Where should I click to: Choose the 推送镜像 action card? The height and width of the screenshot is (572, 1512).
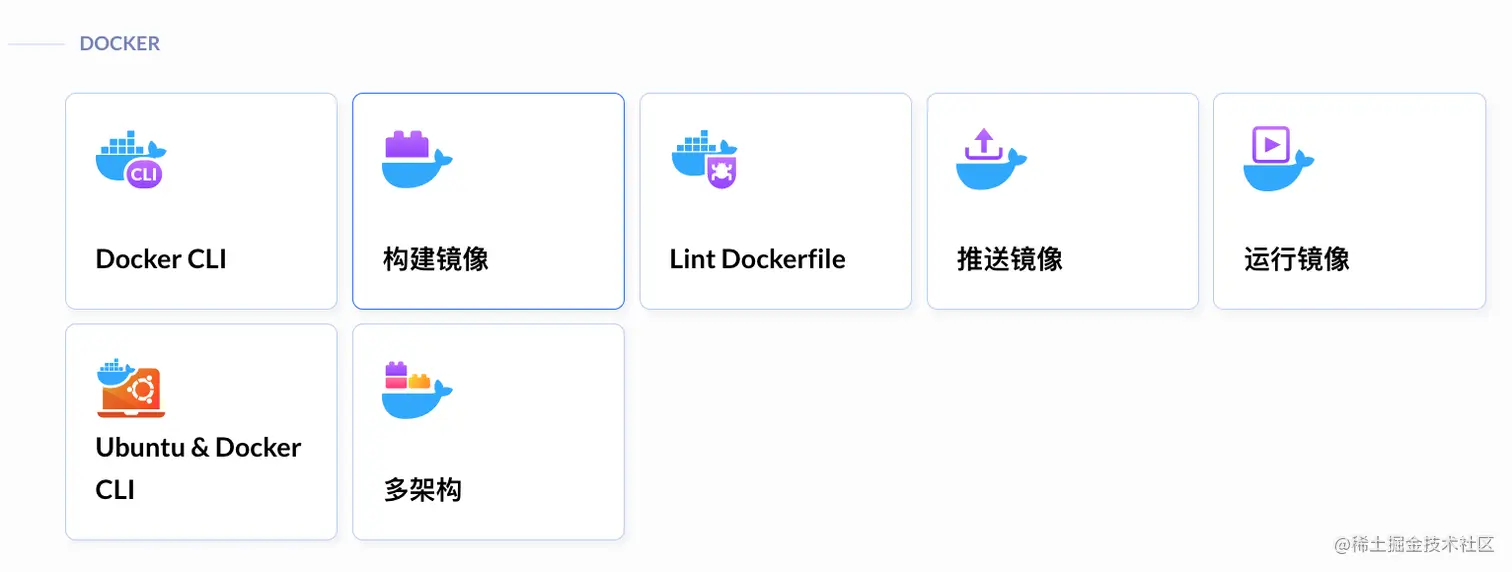1063,201
